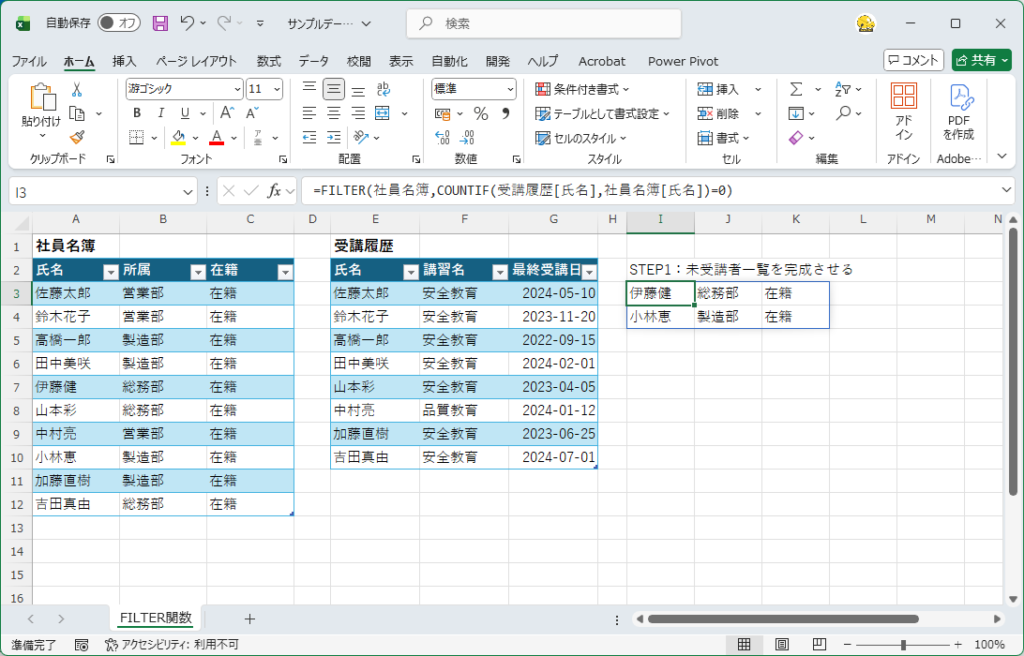Open the PDF作成 Acrobat tool
The height and width of the screenshot is (656, 1024).
(x=960, y=112)
